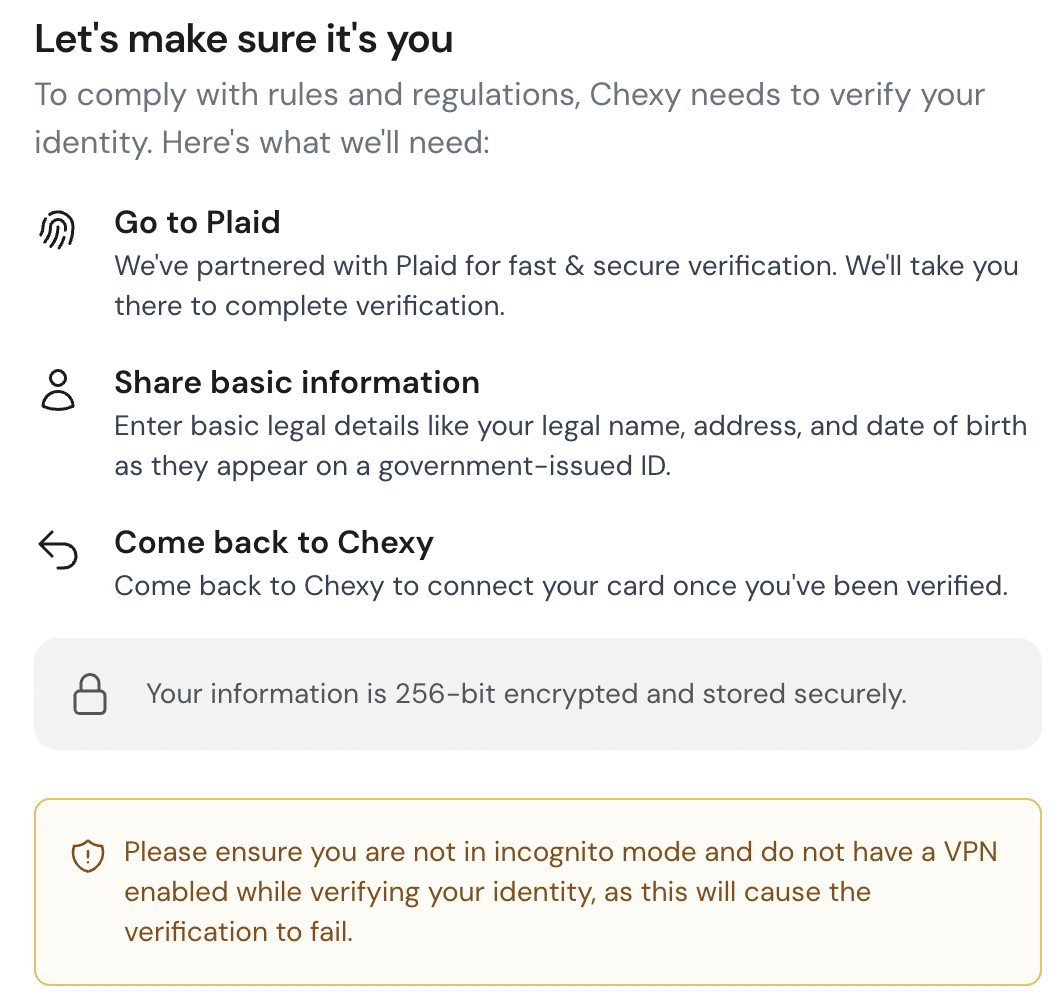Click the "there to complete verification" line

pyautogui.click(x=309, y=306)
